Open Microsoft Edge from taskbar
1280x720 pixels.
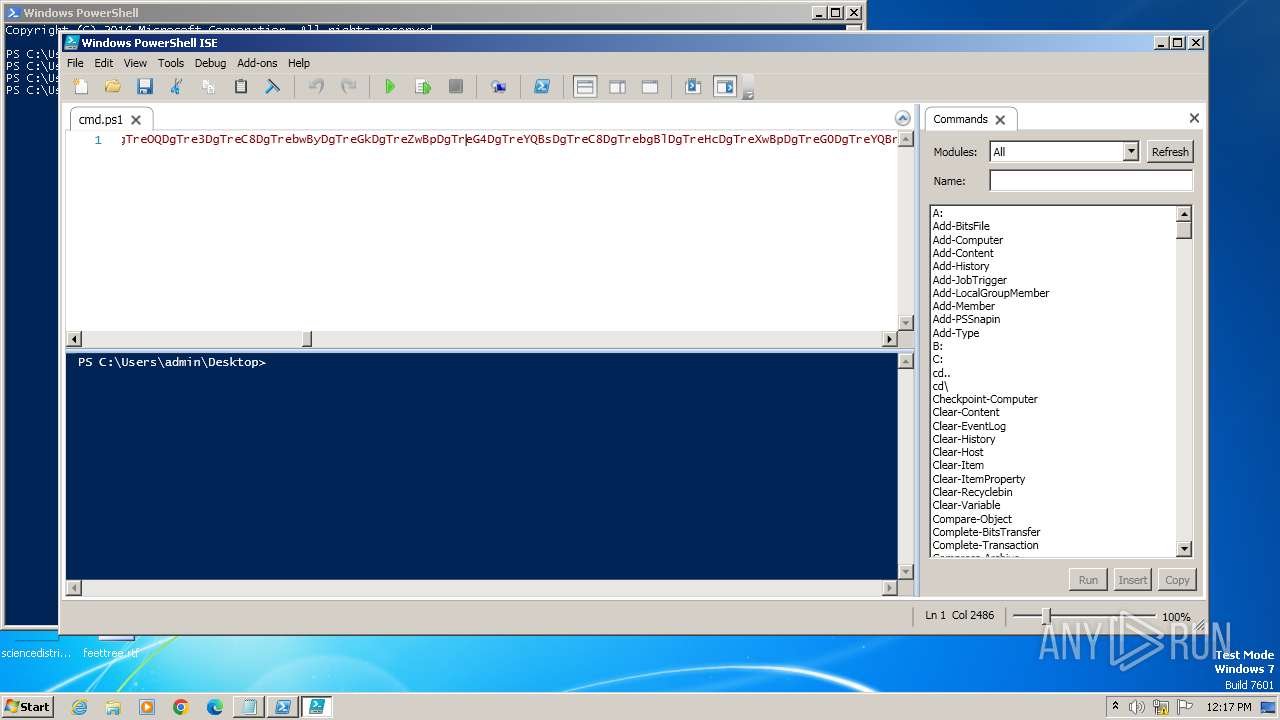(214, 707)
